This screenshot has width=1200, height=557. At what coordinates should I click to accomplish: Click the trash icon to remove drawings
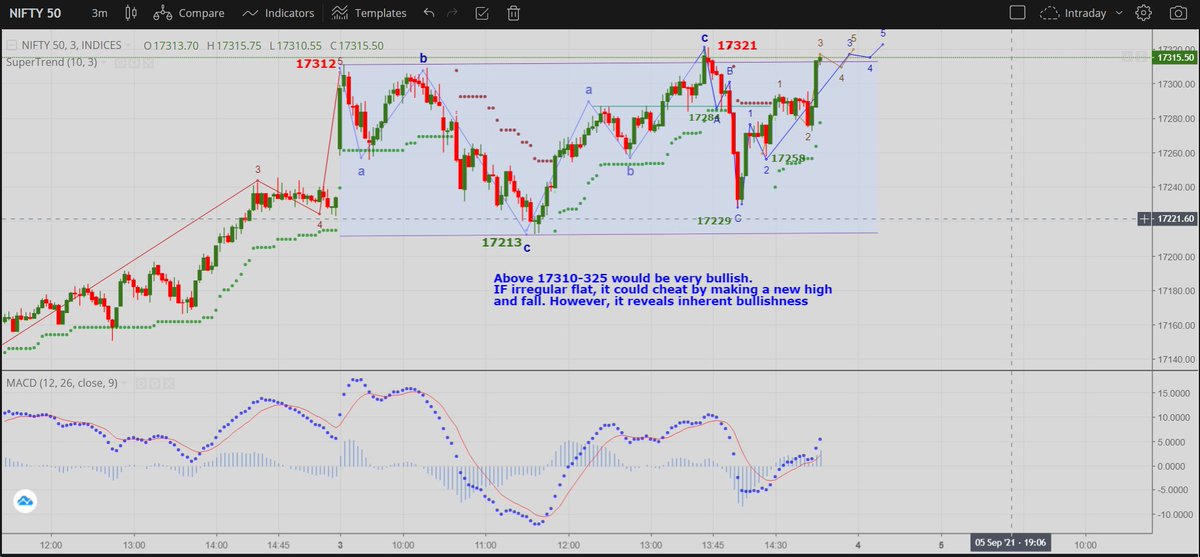[513, 13]
